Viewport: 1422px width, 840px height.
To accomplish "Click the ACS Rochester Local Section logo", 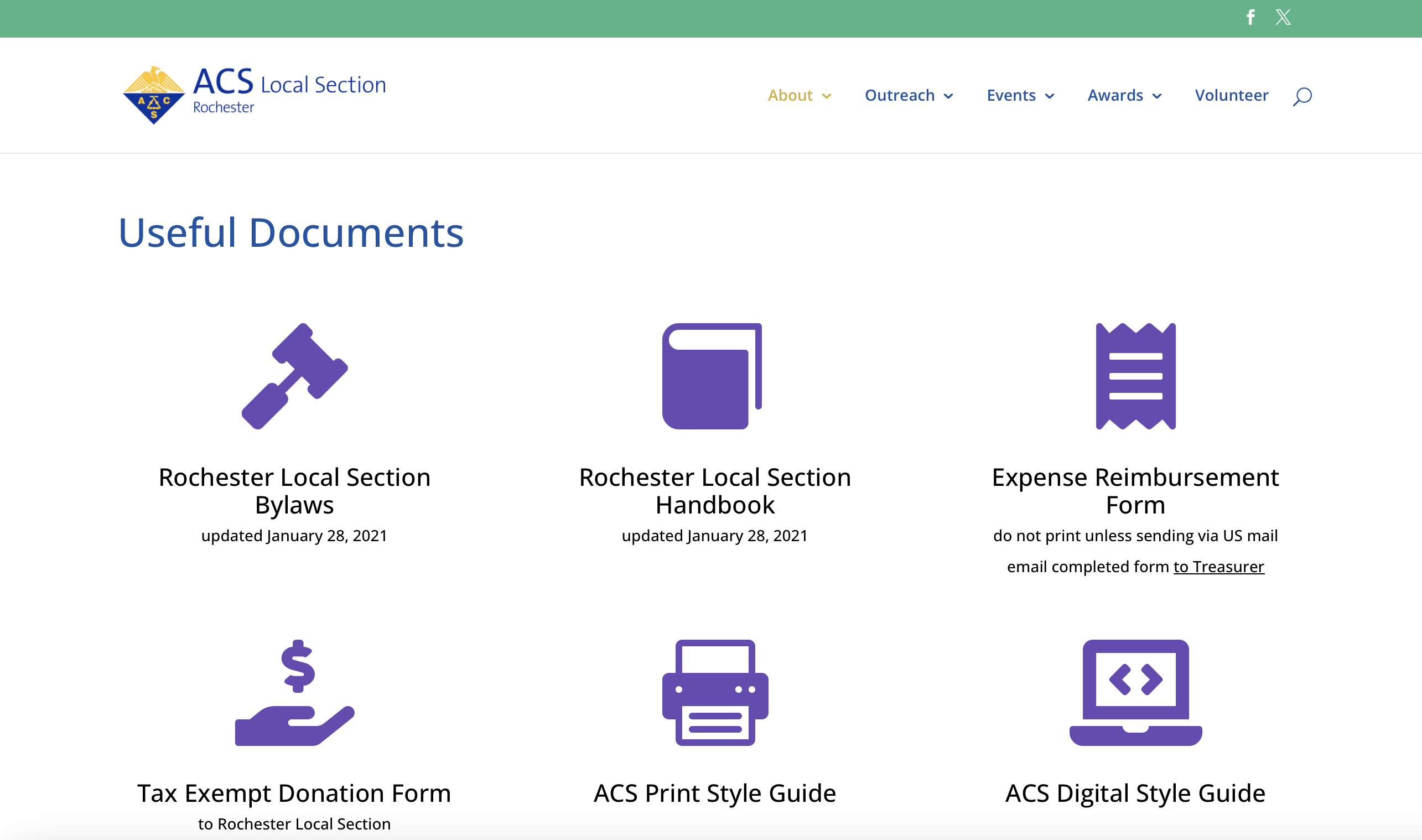I will pyautogui.click(x=255, y=95).
